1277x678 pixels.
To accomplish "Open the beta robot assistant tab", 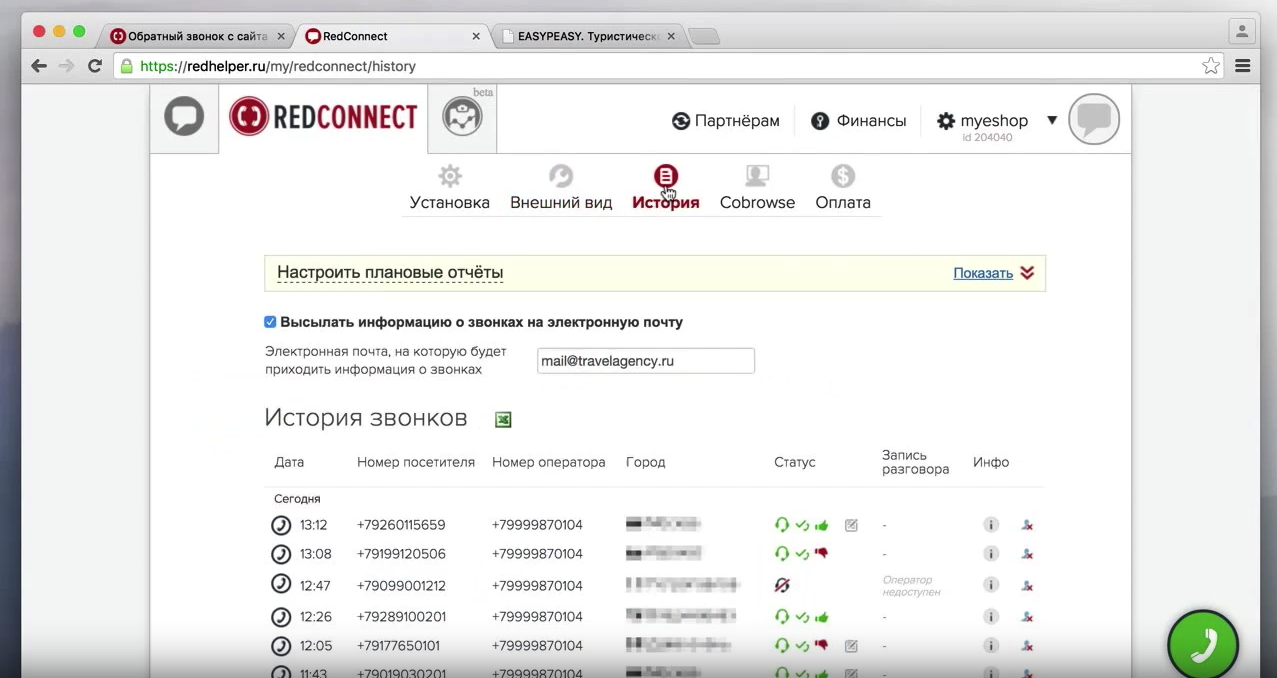I will (462, 117).
